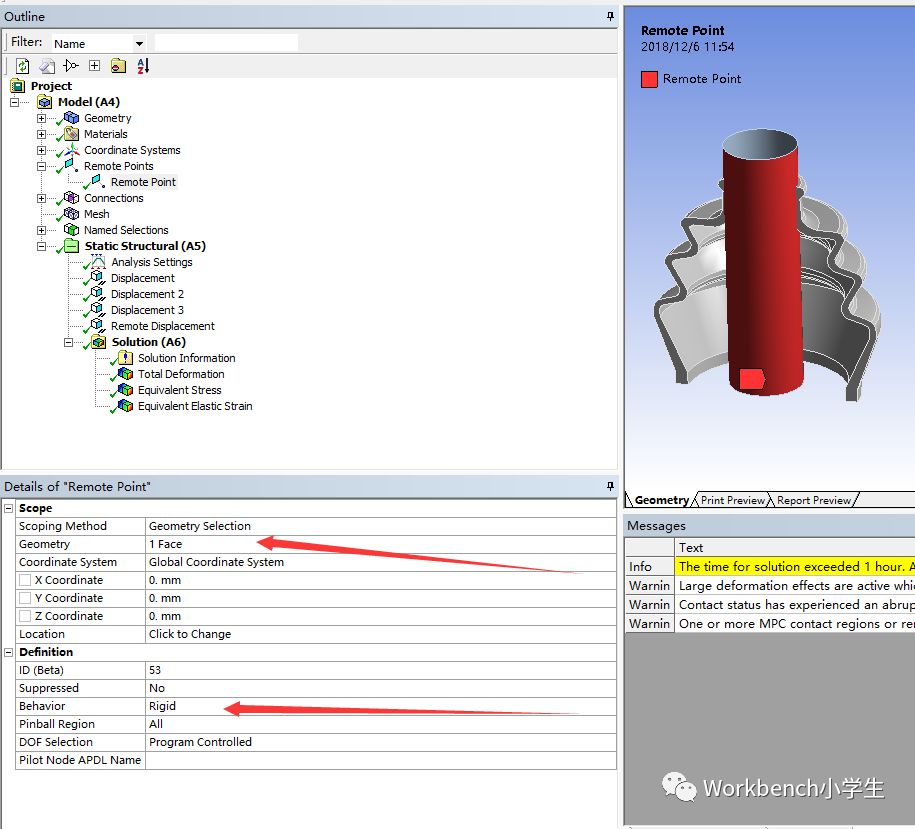Select Remote Displacement in the tree

(162, 326)
